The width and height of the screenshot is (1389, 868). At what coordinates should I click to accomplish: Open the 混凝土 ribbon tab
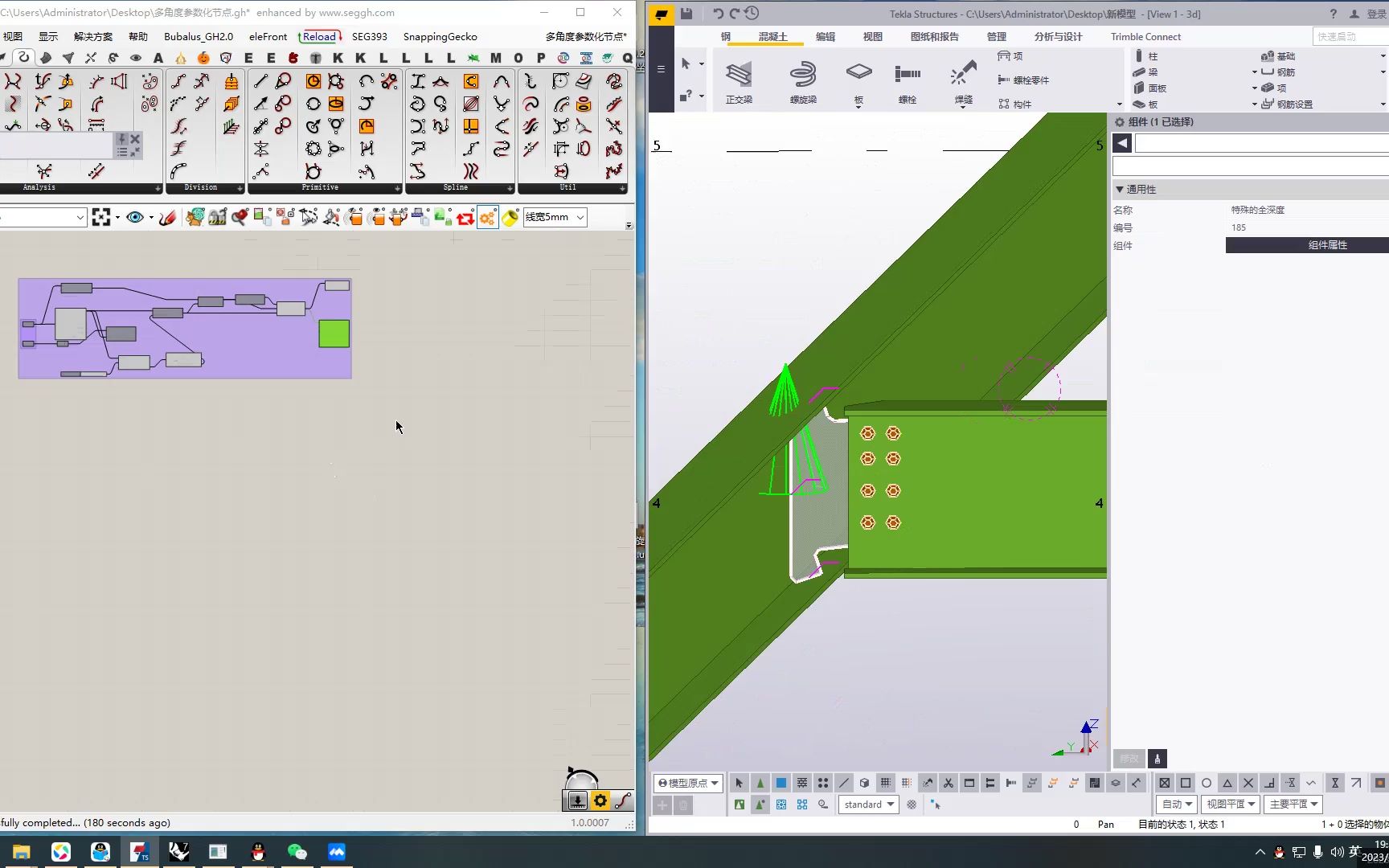772,37
